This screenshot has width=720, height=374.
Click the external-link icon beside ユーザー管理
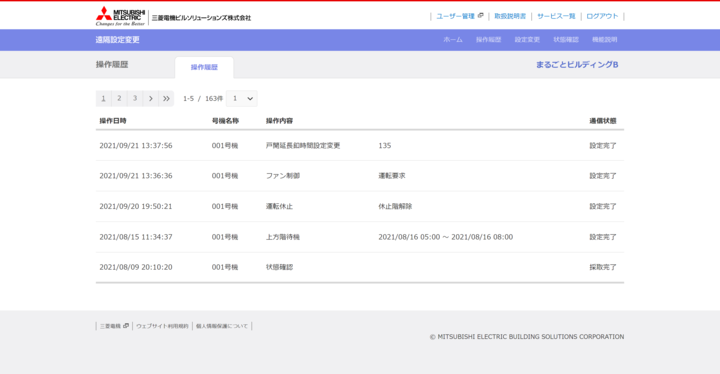coord(480,16)
